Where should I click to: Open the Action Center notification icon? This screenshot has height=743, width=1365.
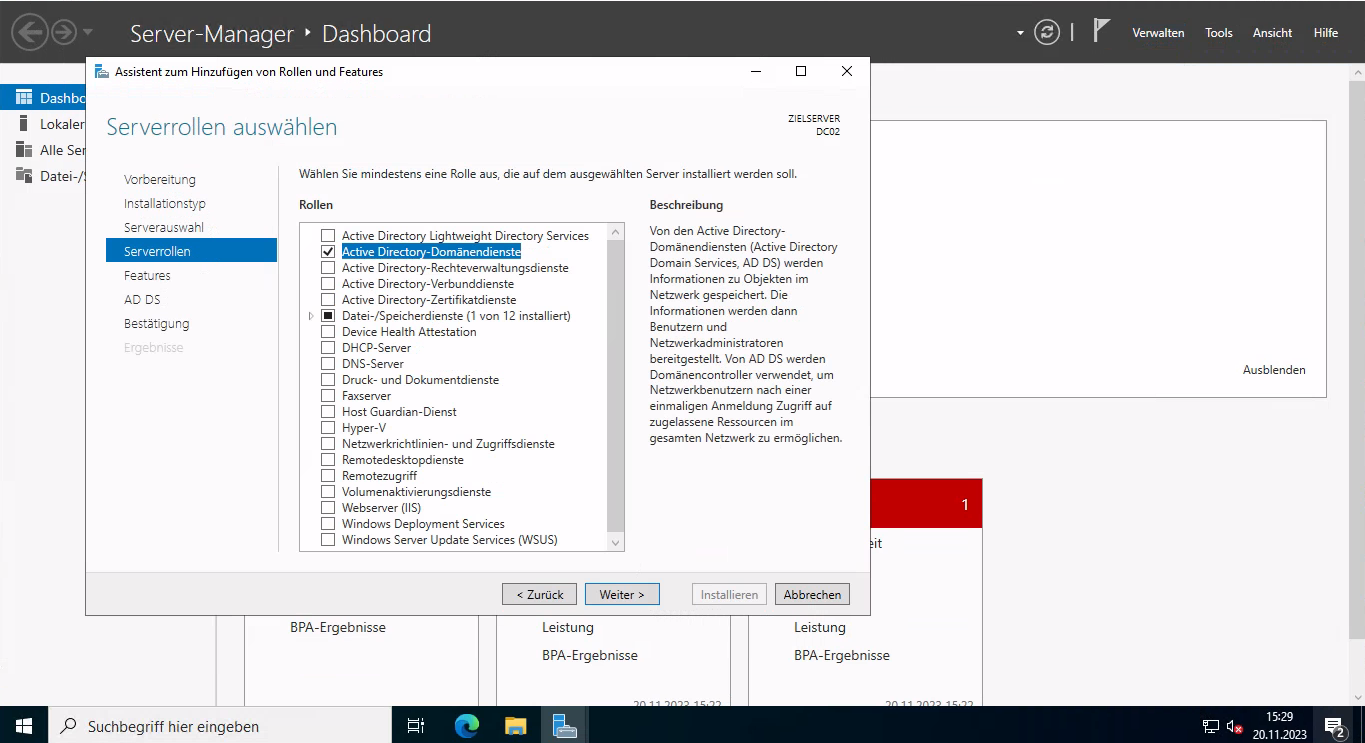point(1335,726)
